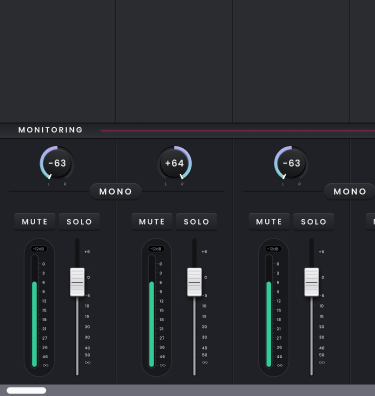The image size is (375, 396).
Task: Click the second channel peak level readout
Action: 156,249
